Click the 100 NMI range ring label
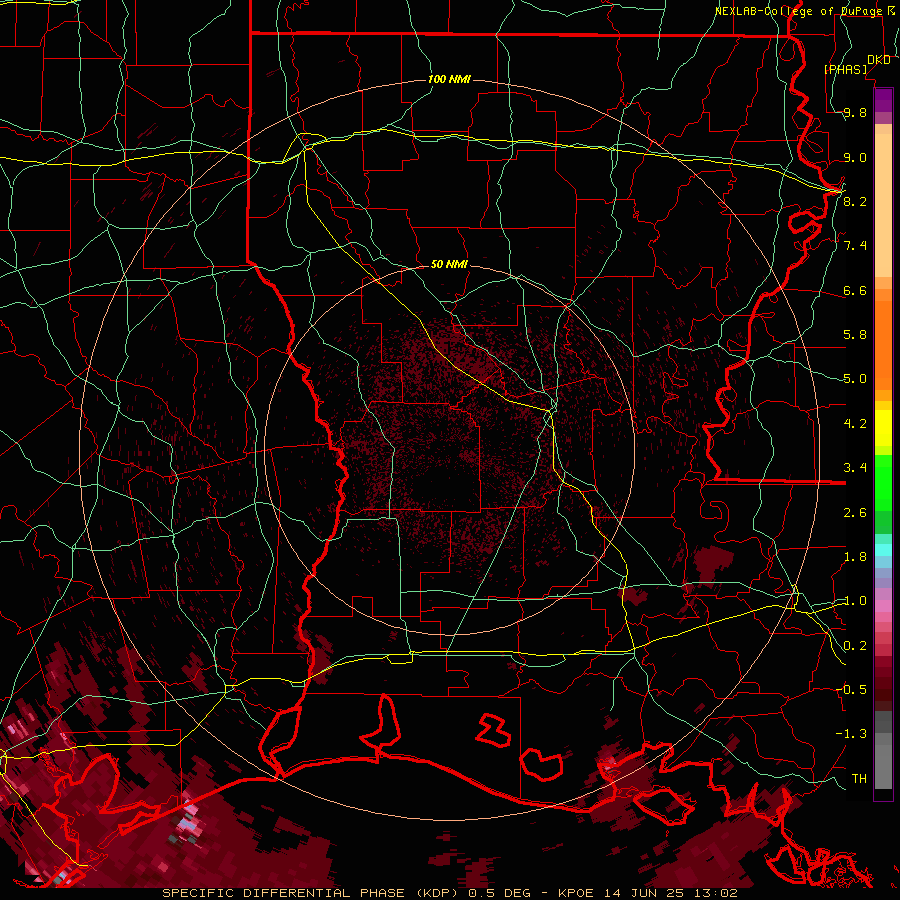This screenshot has height=900, width=900. pos(449,79)
